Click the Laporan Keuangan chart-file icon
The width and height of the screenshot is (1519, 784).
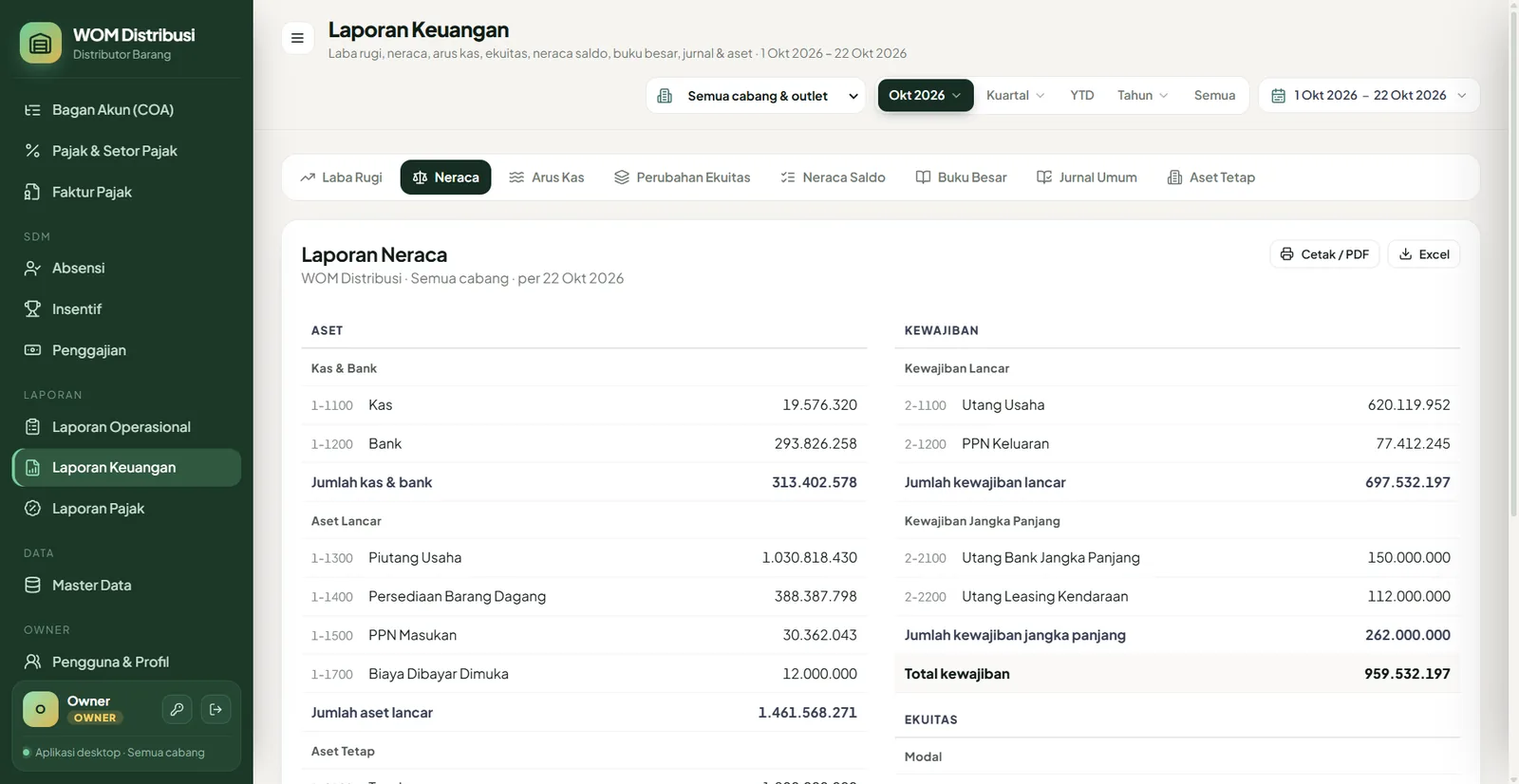tap(32, 468)
